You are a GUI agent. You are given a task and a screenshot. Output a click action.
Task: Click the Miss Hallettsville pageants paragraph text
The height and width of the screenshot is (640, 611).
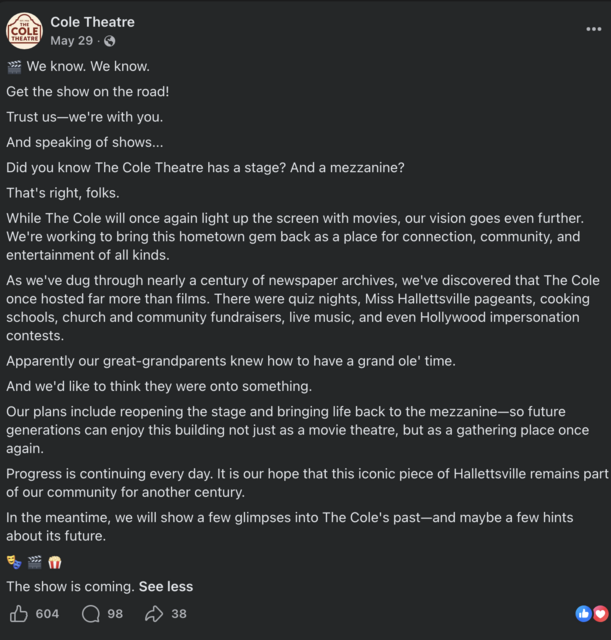point(303,308)
